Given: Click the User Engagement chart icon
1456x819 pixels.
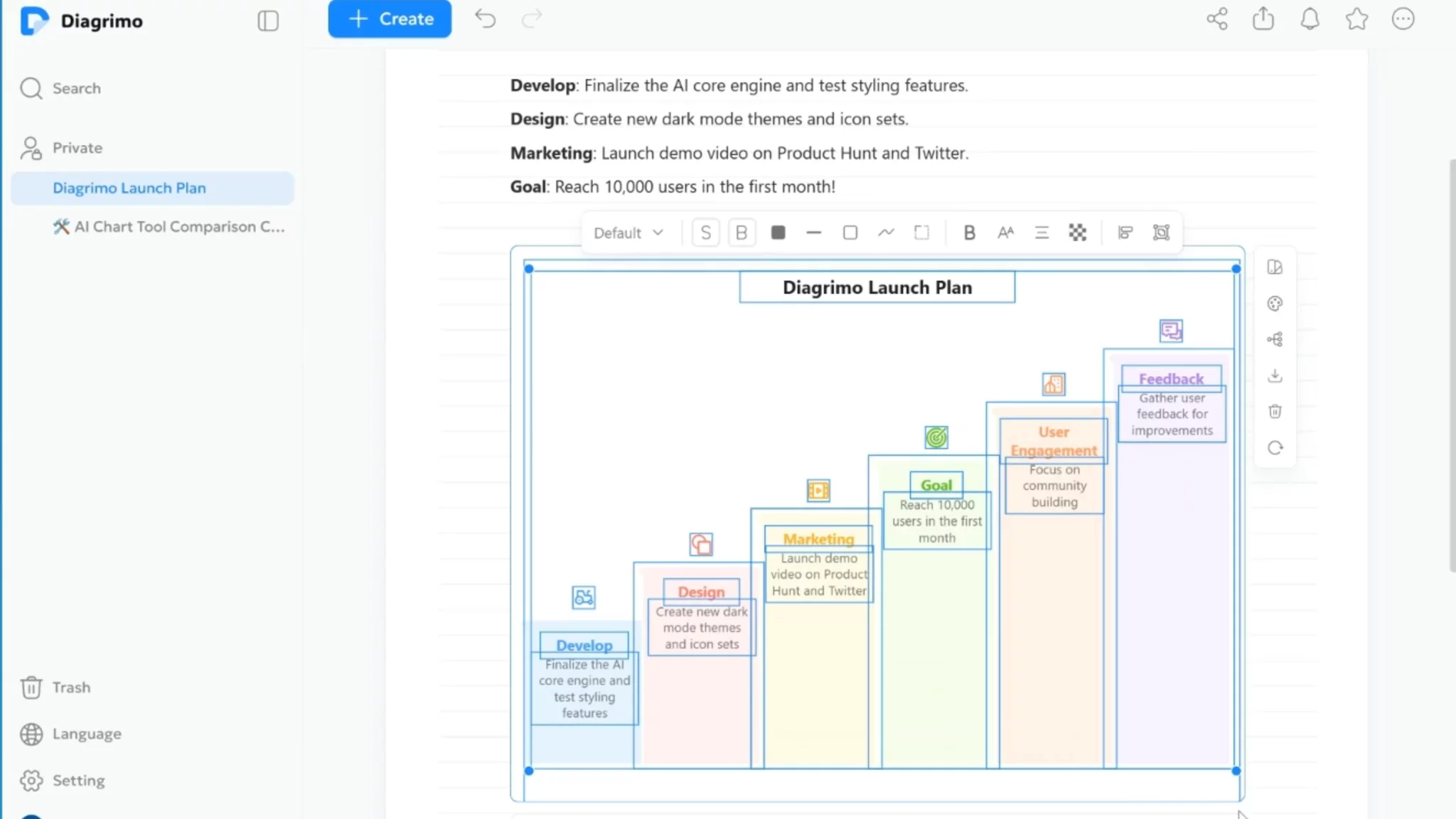Looking at the screenshot, I should point(1054,385).
